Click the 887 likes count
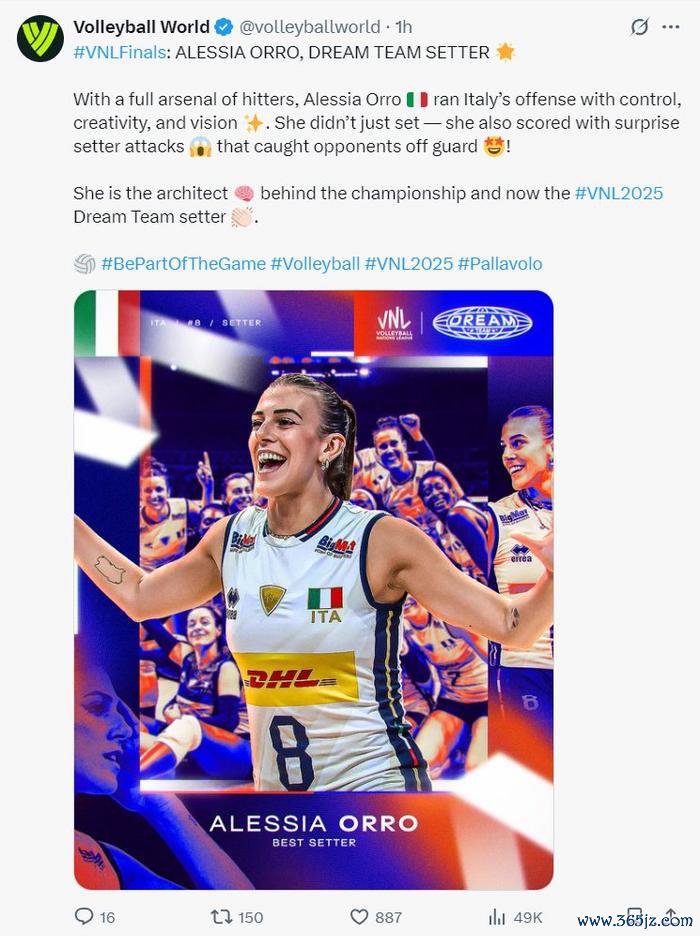Screen dimensions: 700x936 tap(388, 917)
